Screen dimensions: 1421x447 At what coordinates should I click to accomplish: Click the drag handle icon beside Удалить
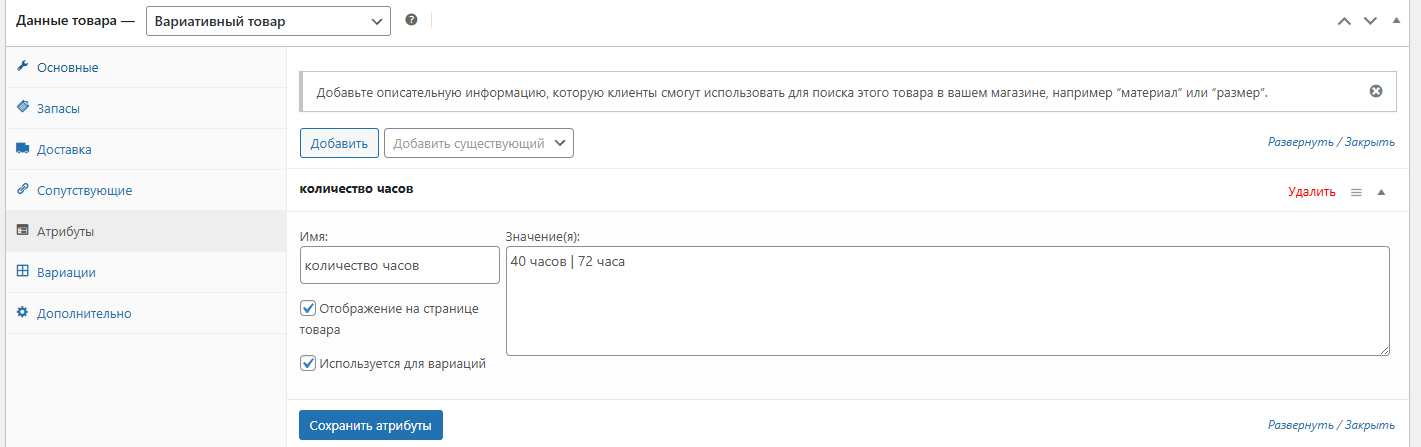coord(1356,192)
